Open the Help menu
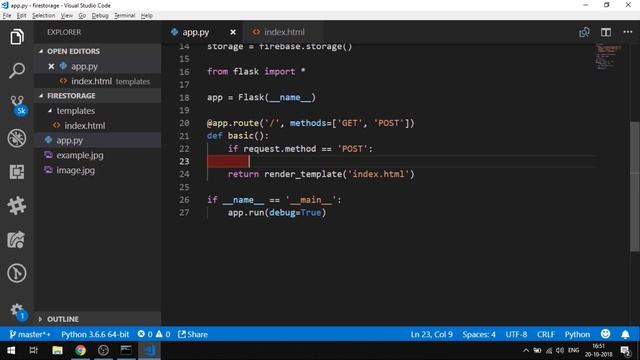The image size is (640, 360). tap(147, 16)
